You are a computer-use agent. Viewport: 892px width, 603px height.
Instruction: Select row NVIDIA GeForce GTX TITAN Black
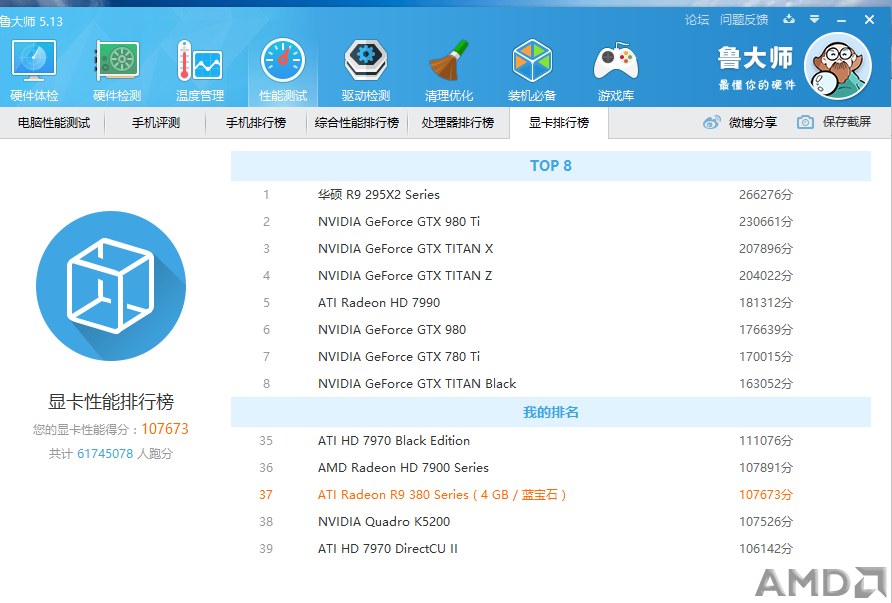(551, 384)
